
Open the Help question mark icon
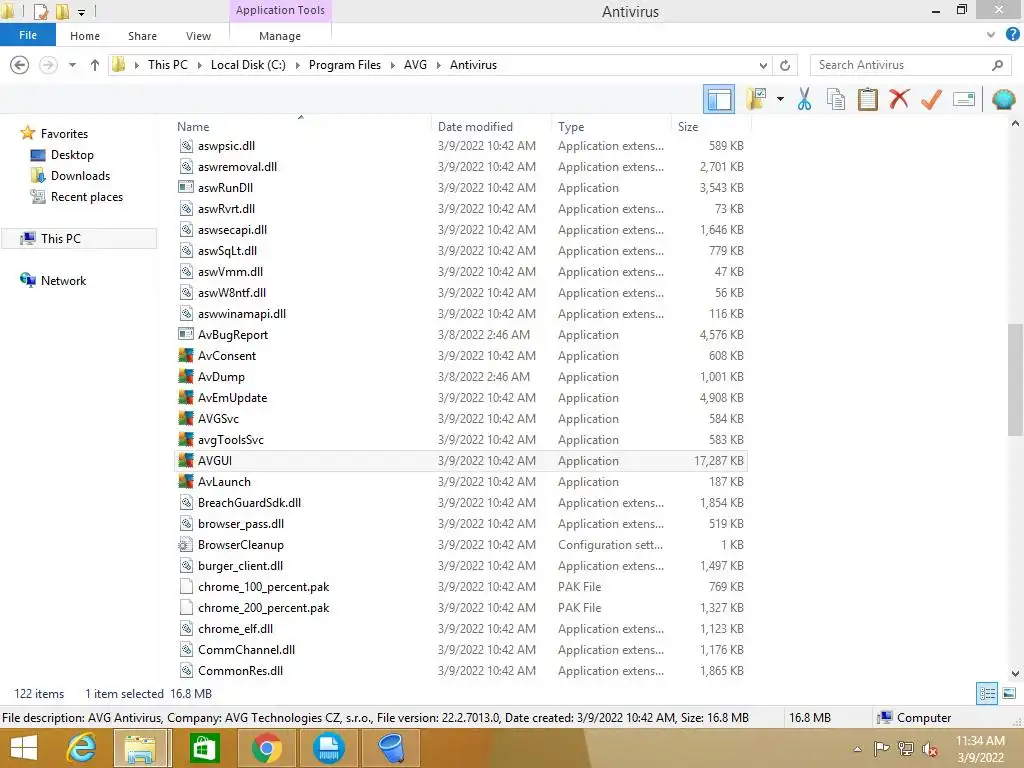tap(1012, 35)
